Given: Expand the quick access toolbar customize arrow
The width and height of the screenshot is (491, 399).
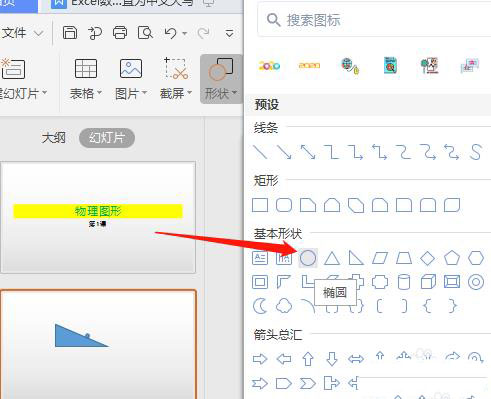Looking at the screenshot, I should coord(229,33).
